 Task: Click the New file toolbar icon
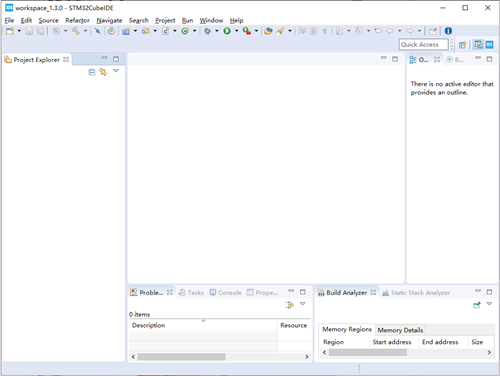(10, 31)
